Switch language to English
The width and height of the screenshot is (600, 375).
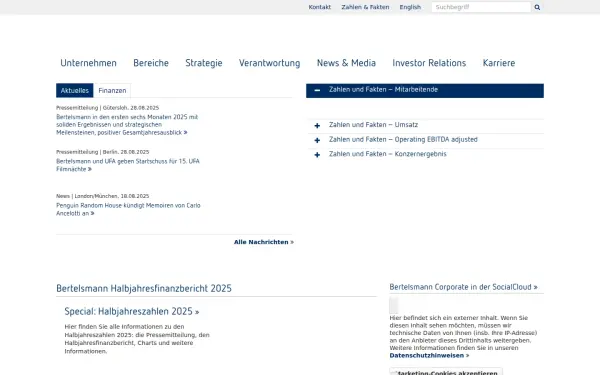[x=410, y=7]
